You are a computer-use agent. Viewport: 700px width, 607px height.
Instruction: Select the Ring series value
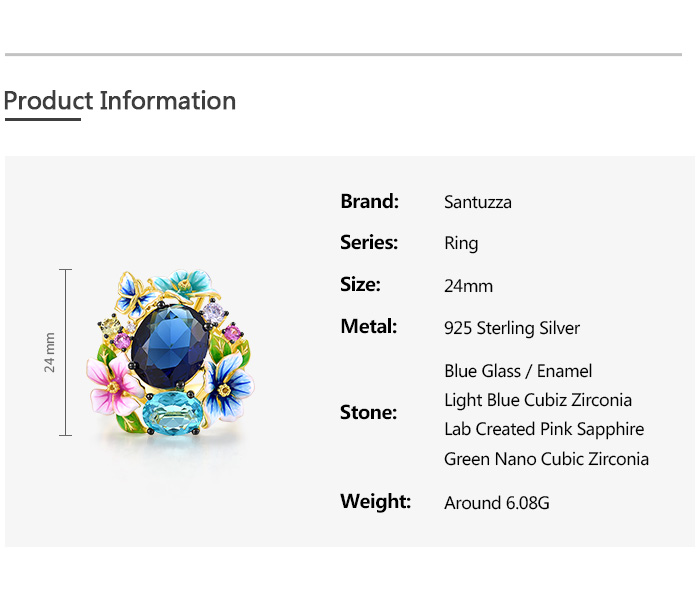[x=461, y=243]
